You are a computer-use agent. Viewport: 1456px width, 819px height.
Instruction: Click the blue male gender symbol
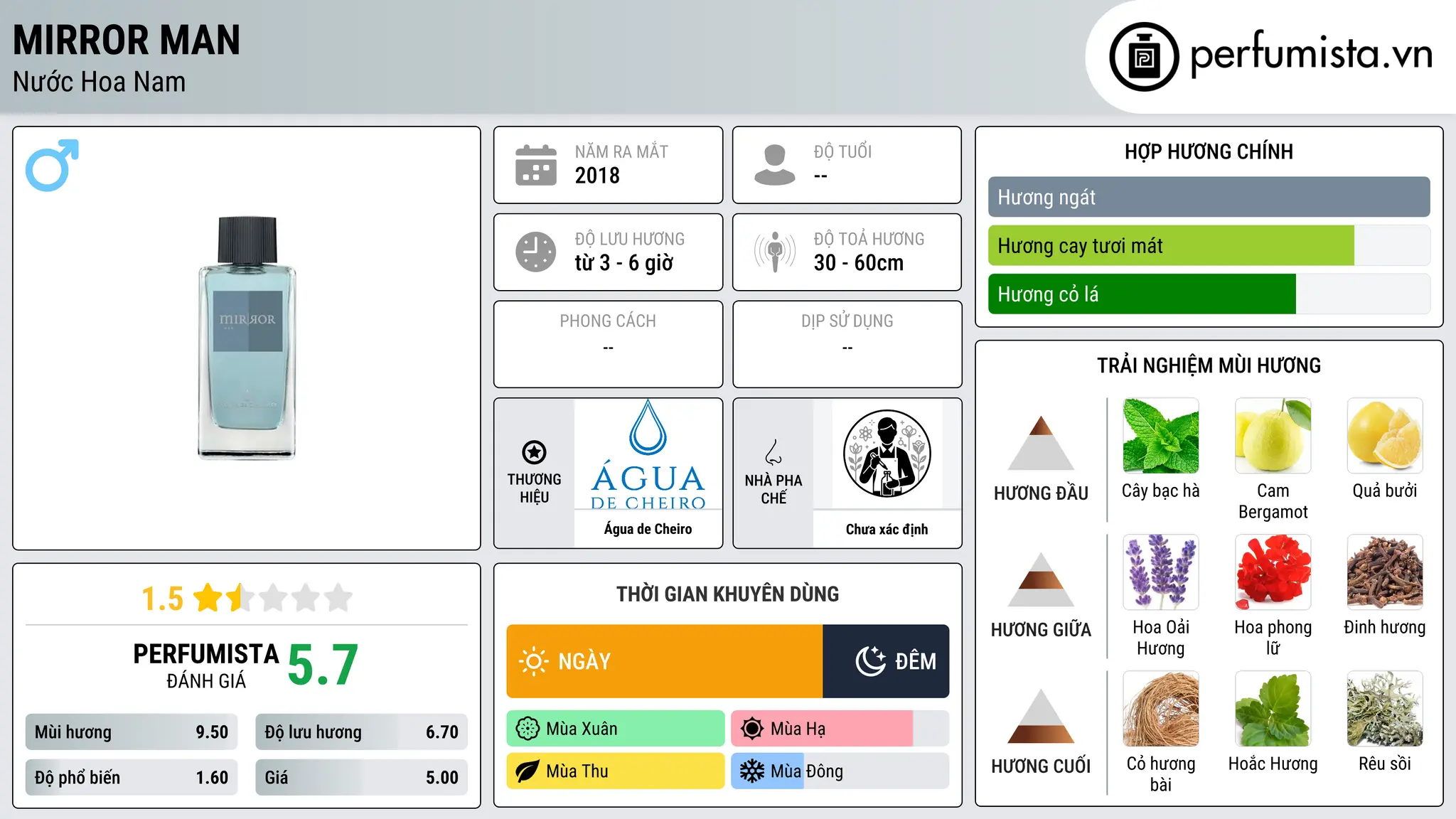52,165
